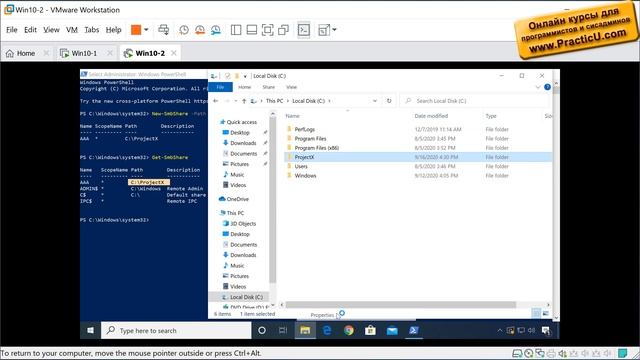
Task: Open the Explorer File ribbon tab
Action: point(220,87)
